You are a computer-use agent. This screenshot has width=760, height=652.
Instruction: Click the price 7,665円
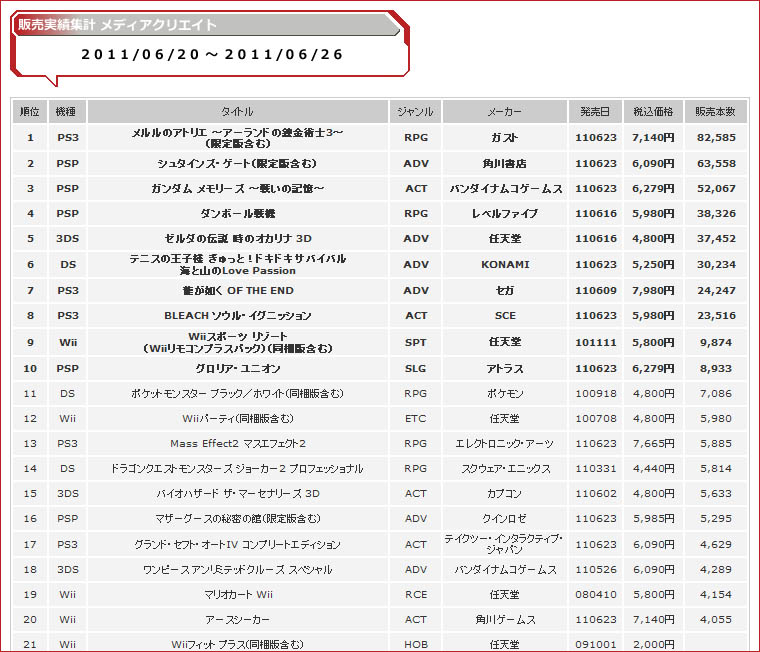[653, 444]
